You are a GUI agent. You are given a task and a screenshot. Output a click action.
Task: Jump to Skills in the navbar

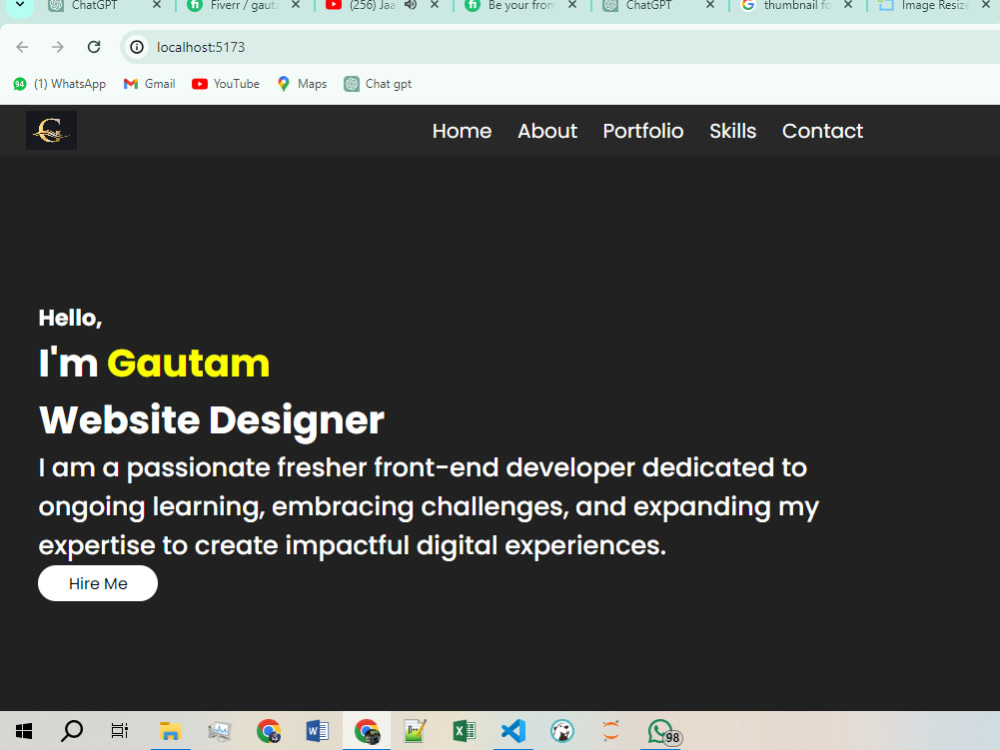click(x=733, y=131)
